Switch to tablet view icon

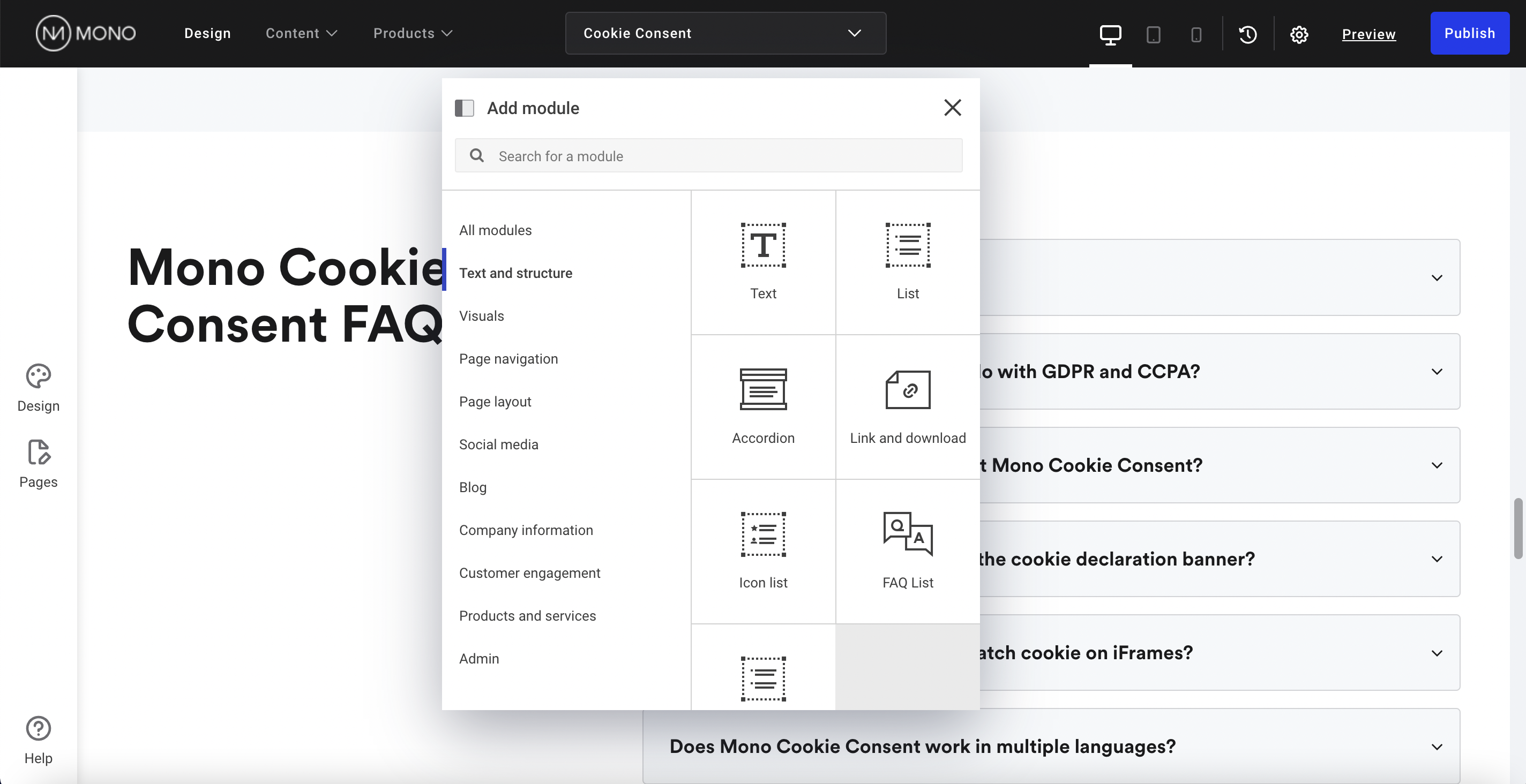click(x=1153, y=34)
